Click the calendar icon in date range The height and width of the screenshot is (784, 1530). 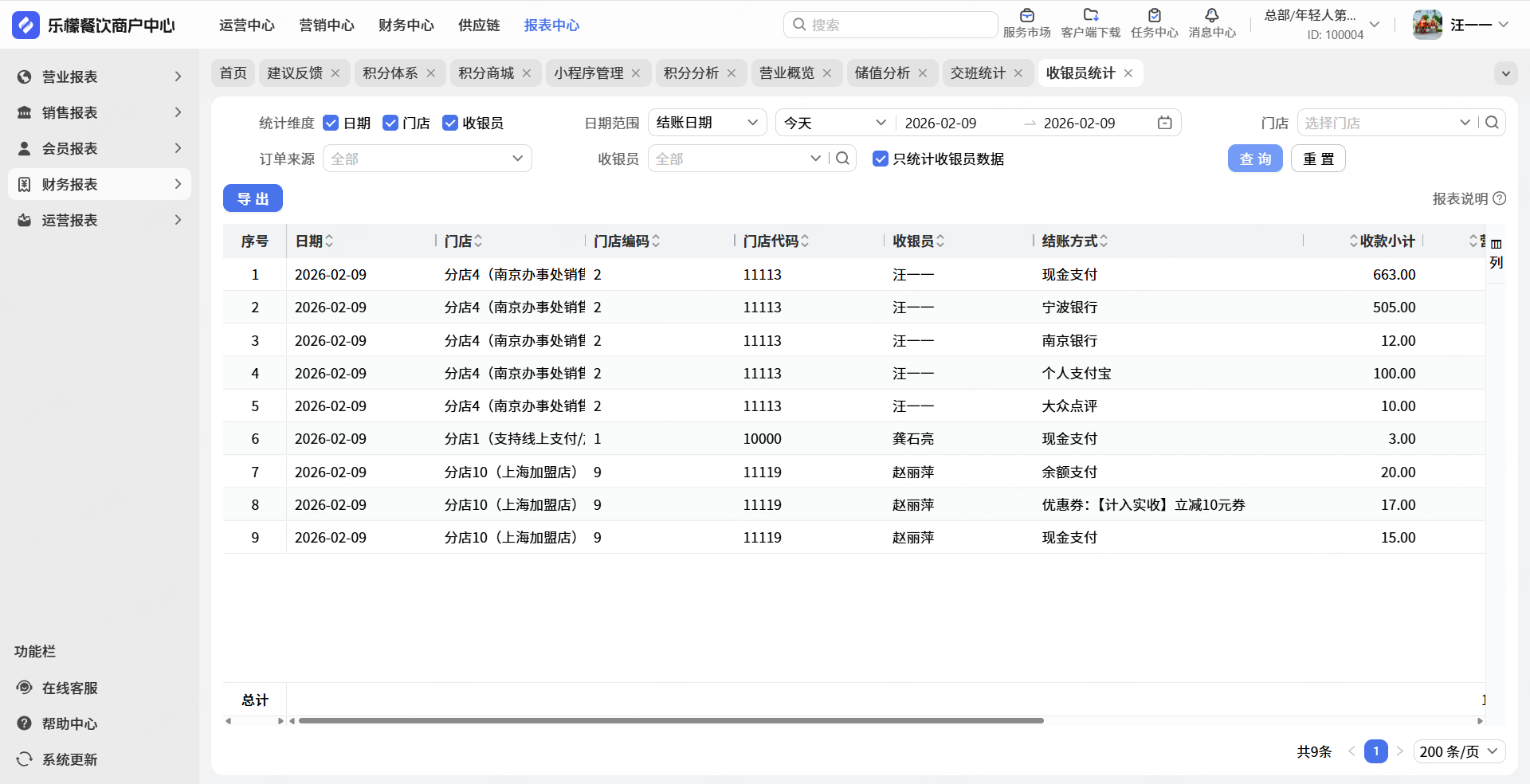(1164, 123)
